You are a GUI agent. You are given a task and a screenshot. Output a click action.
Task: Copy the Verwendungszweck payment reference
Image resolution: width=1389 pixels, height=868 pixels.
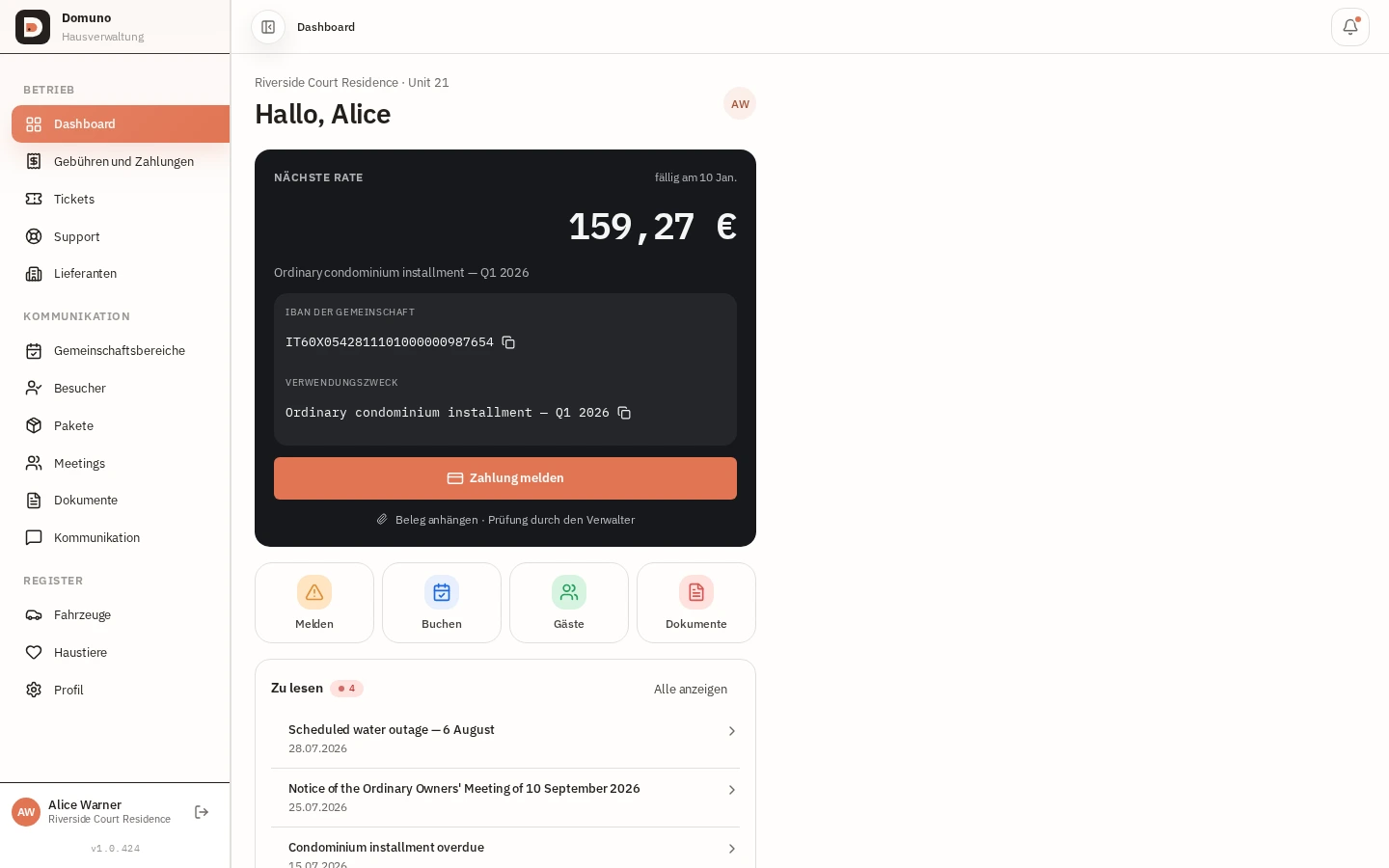click(624, 413)
